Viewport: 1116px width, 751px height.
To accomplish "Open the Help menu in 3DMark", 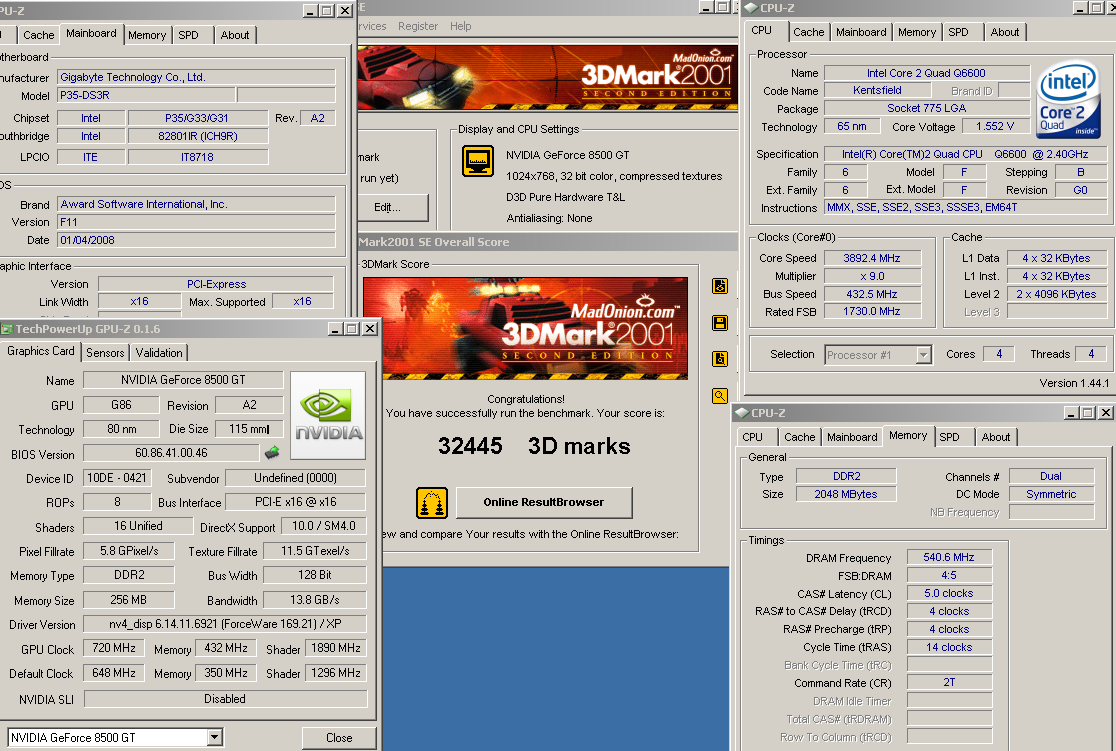I will point(460,26).
